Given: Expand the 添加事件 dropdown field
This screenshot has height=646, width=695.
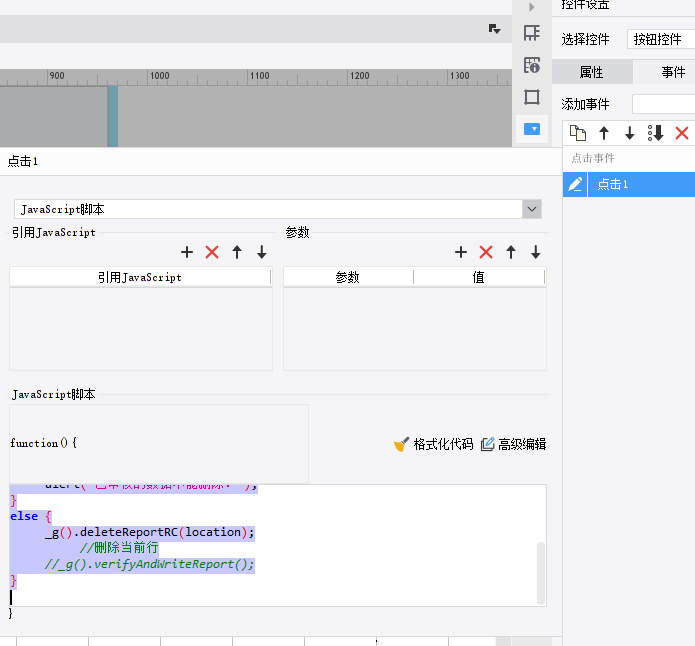Looking at the screenshot, I should click(664, 104).
